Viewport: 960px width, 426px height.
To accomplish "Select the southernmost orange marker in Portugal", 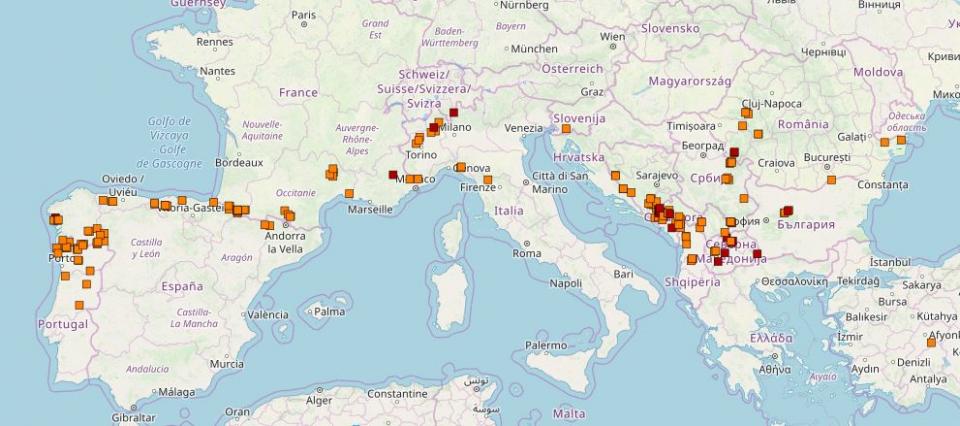I will (79, 305).
